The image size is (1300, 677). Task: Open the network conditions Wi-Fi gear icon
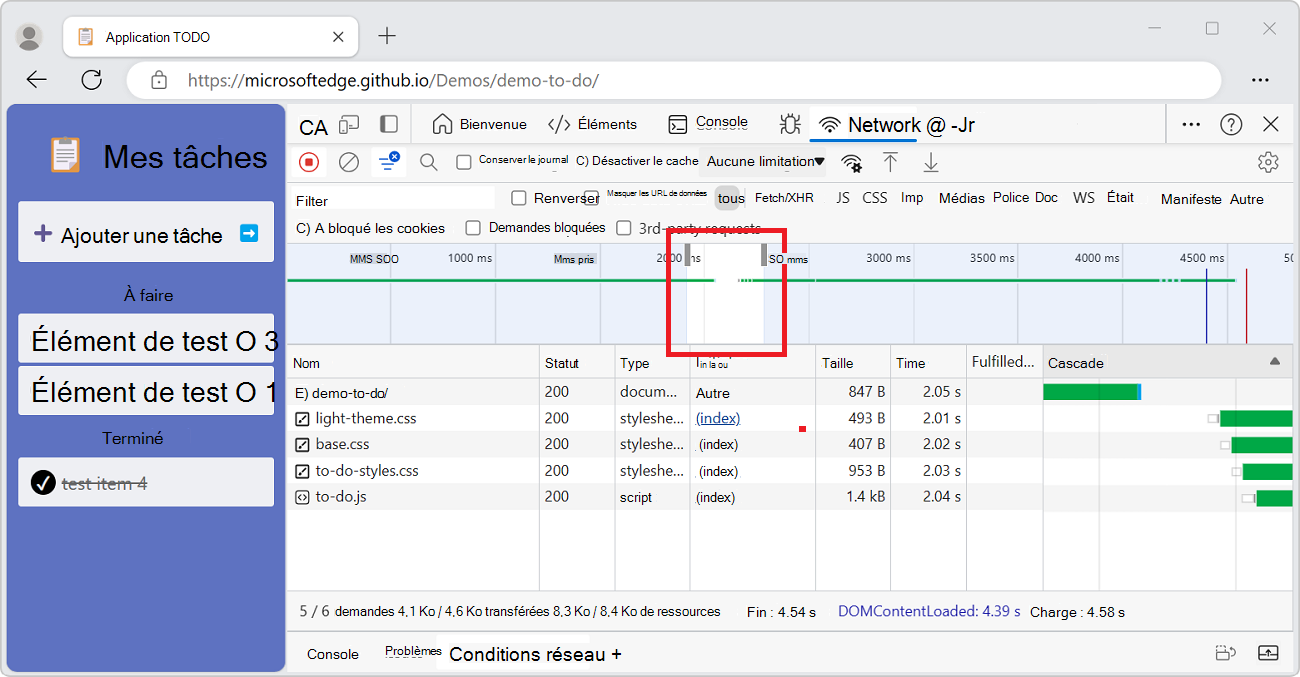point(851,162)
